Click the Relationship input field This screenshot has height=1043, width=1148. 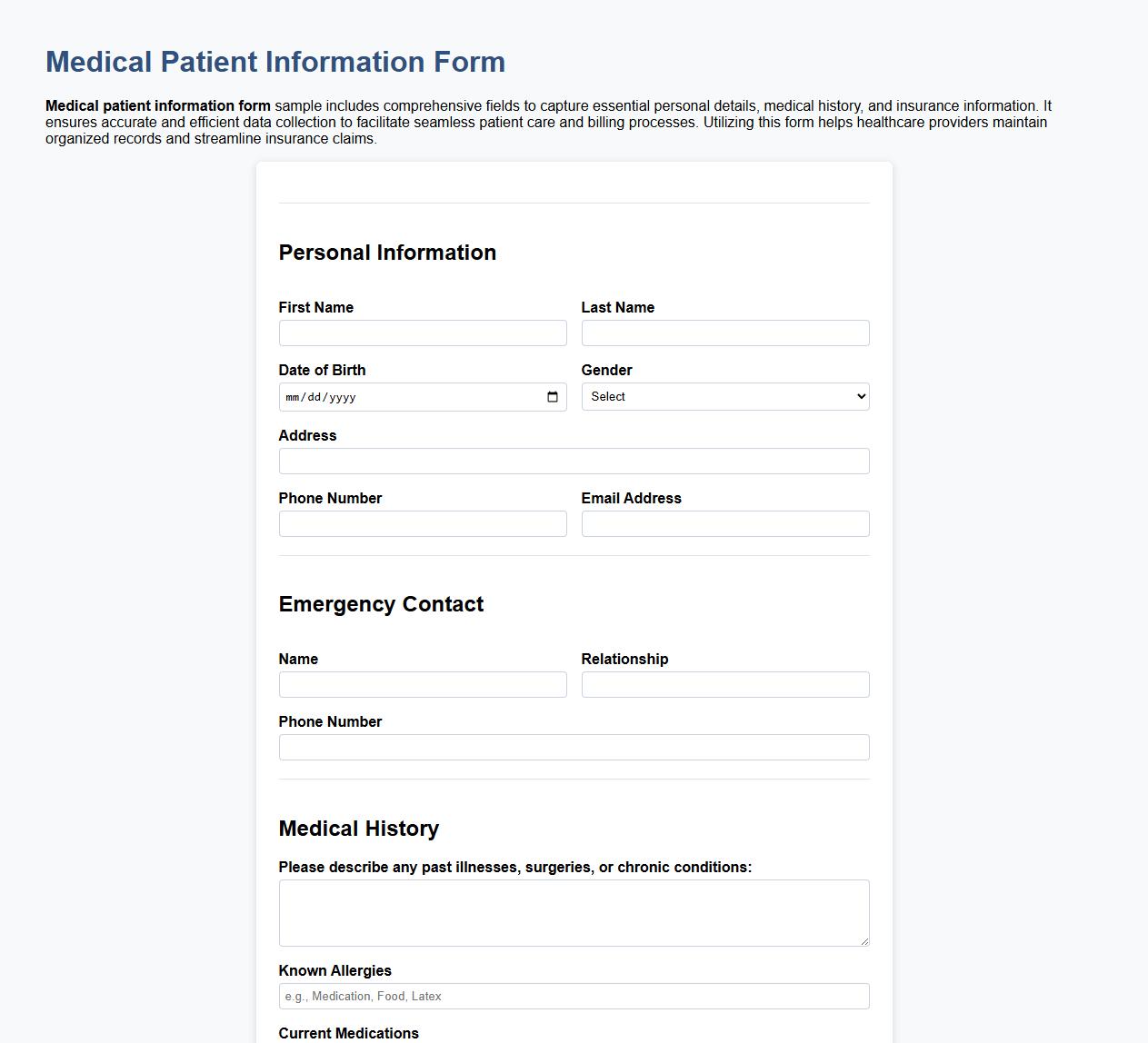click(724, 684)
